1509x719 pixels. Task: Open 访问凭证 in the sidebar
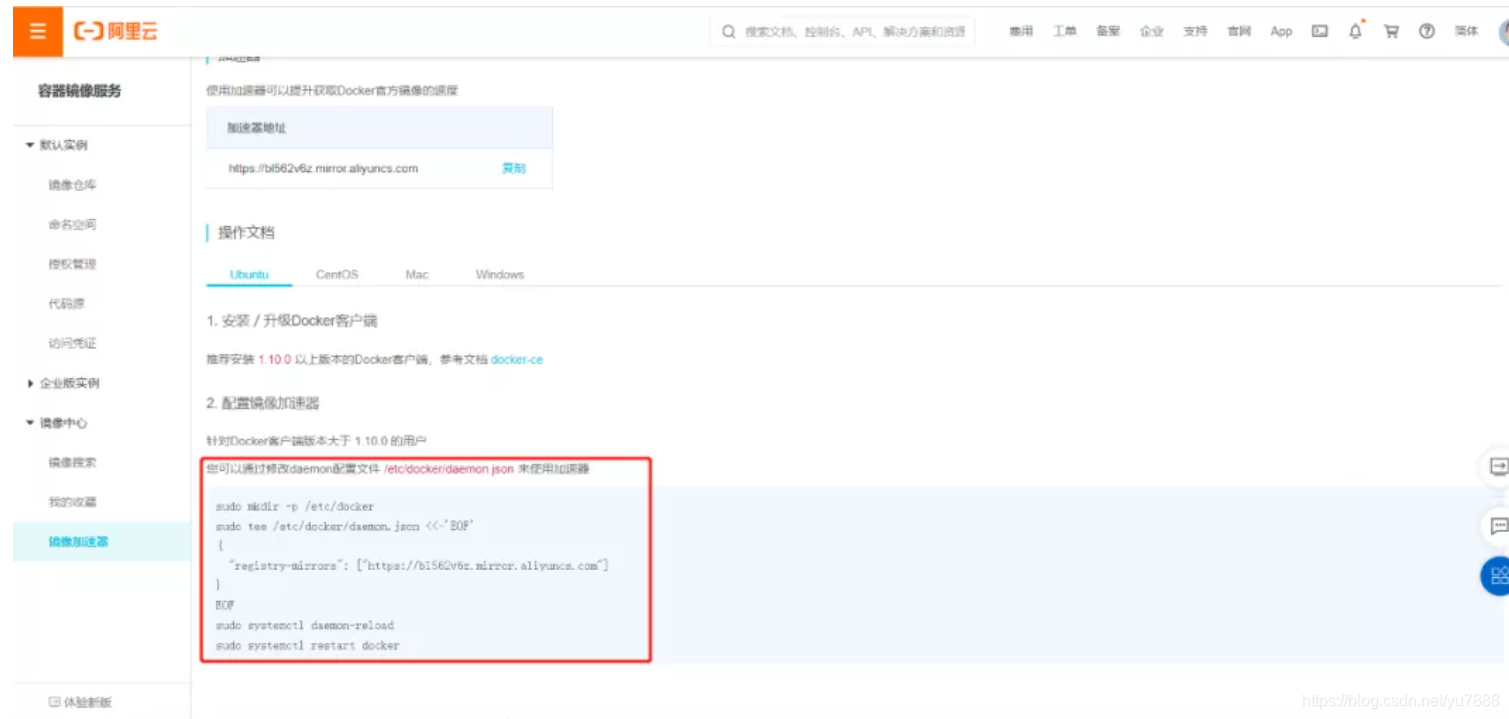[72, 344]
